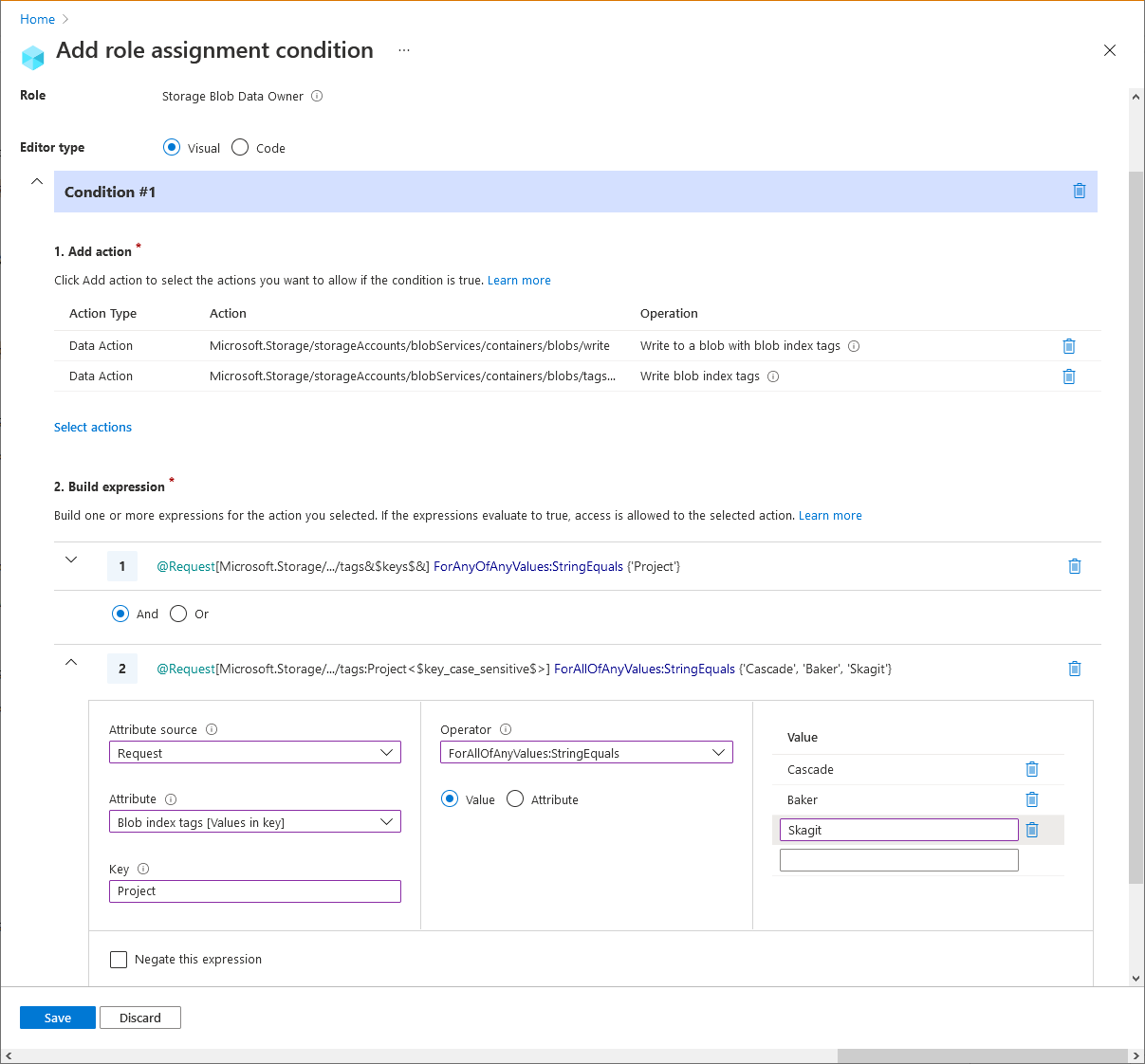
Task: Enable 'Negate this expression'
Action: 118,959
